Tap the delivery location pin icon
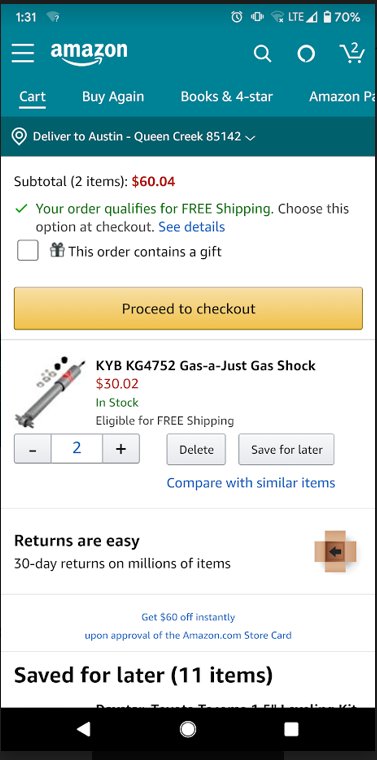Viewport: 377px width, 760px height. [x=19, y=137]
